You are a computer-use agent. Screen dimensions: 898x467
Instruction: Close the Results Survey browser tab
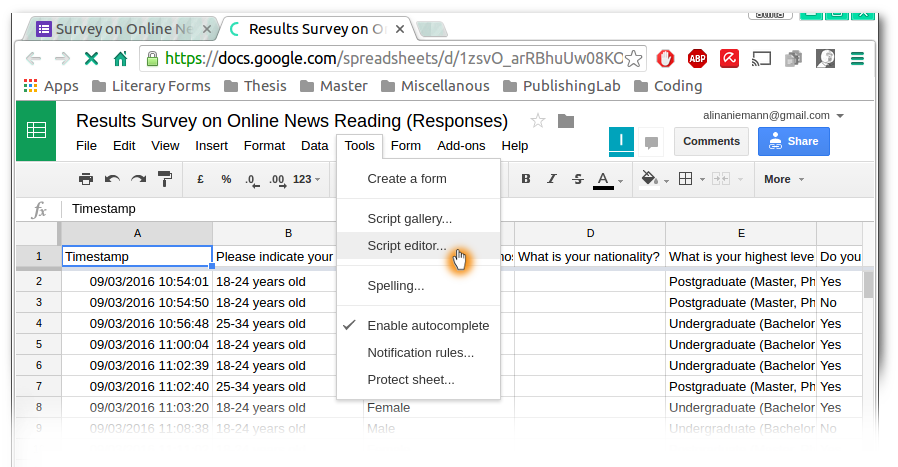tap(400, 29)
